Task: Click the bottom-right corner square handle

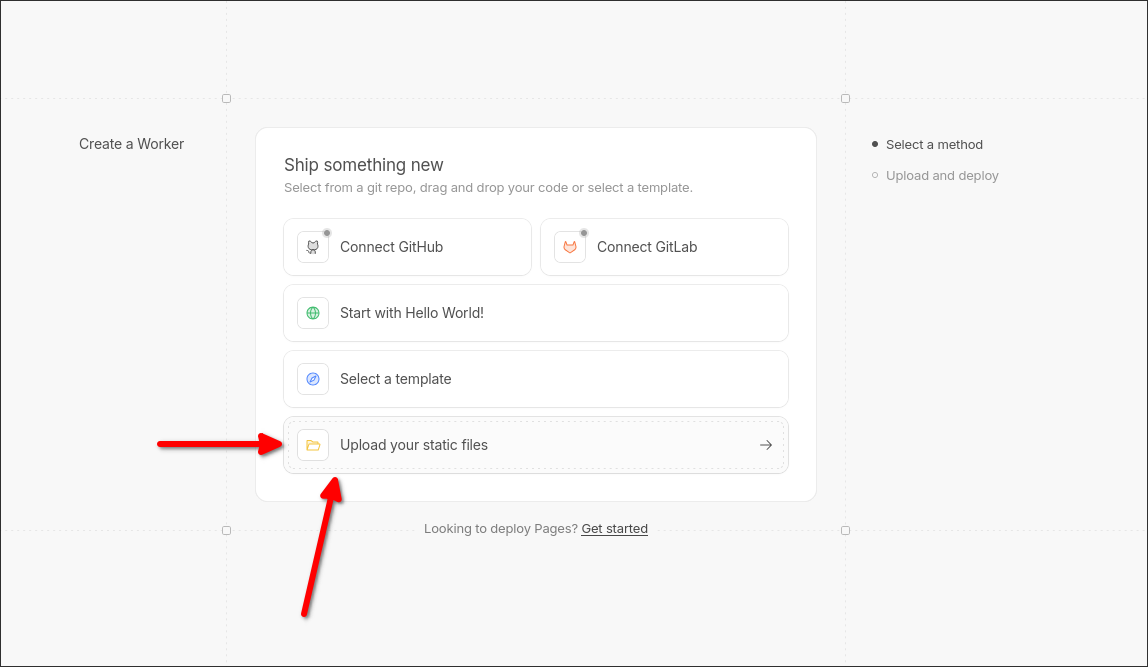Action: (x=845, y=530)
